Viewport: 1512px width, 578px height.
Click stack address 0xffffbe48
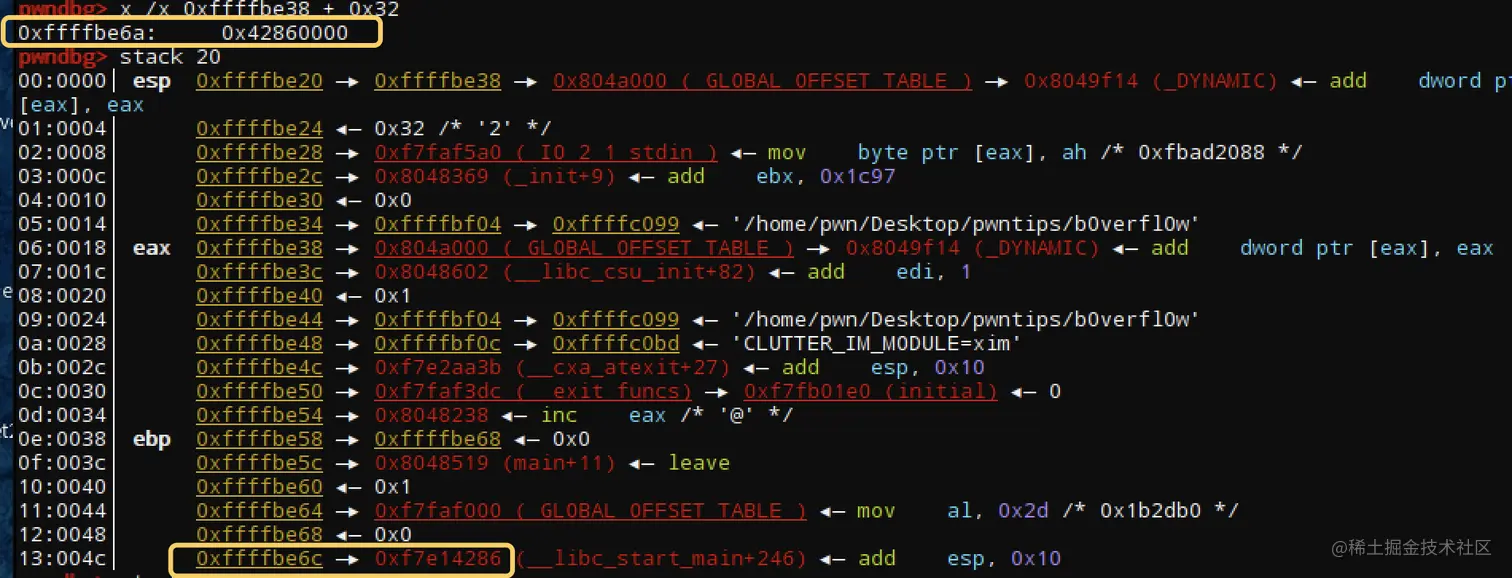tap(259, 344)
